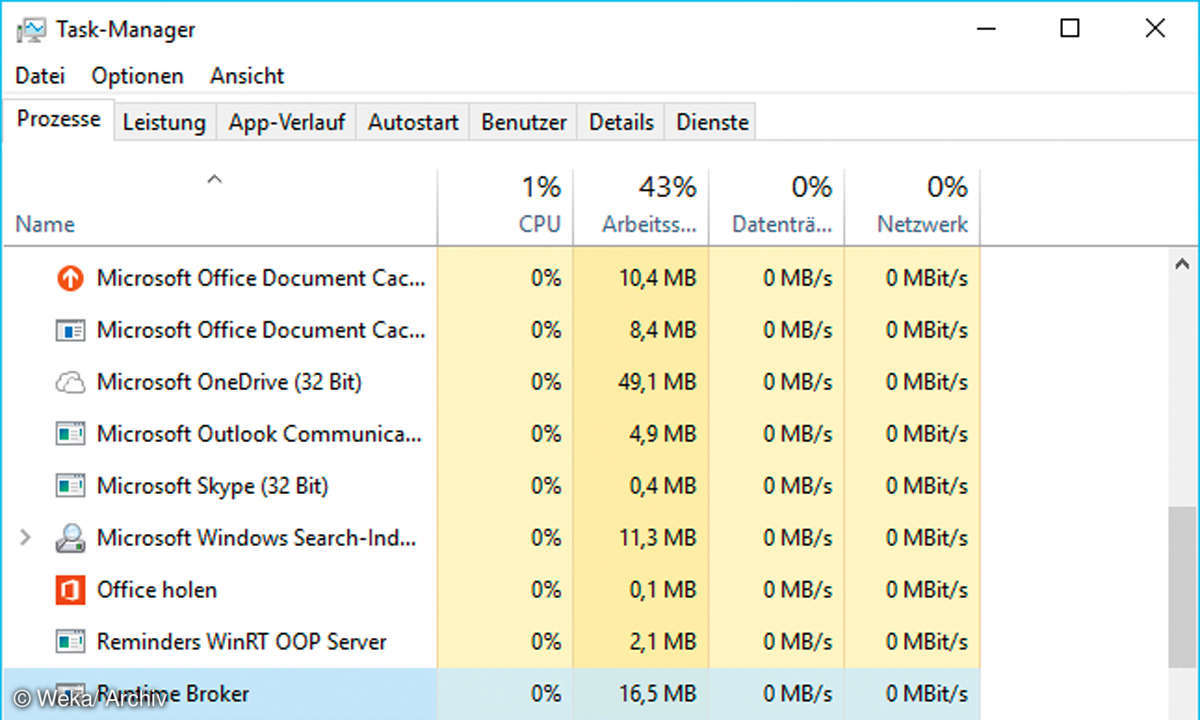1200x720 pixels.
Task: Click the Windows Search-Indexer icon
Action: click(x=69, y=538)
